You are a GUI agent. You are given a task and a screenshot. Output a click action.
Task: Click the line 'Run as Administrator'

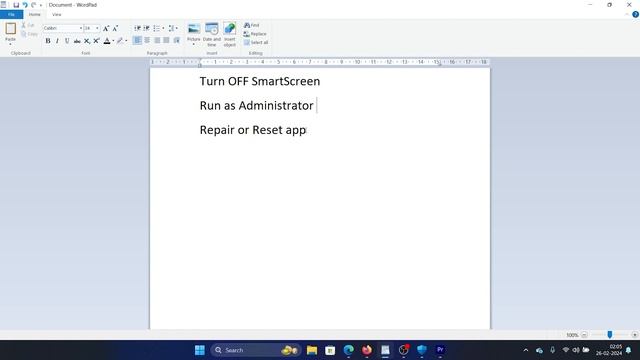pos(256,106)
